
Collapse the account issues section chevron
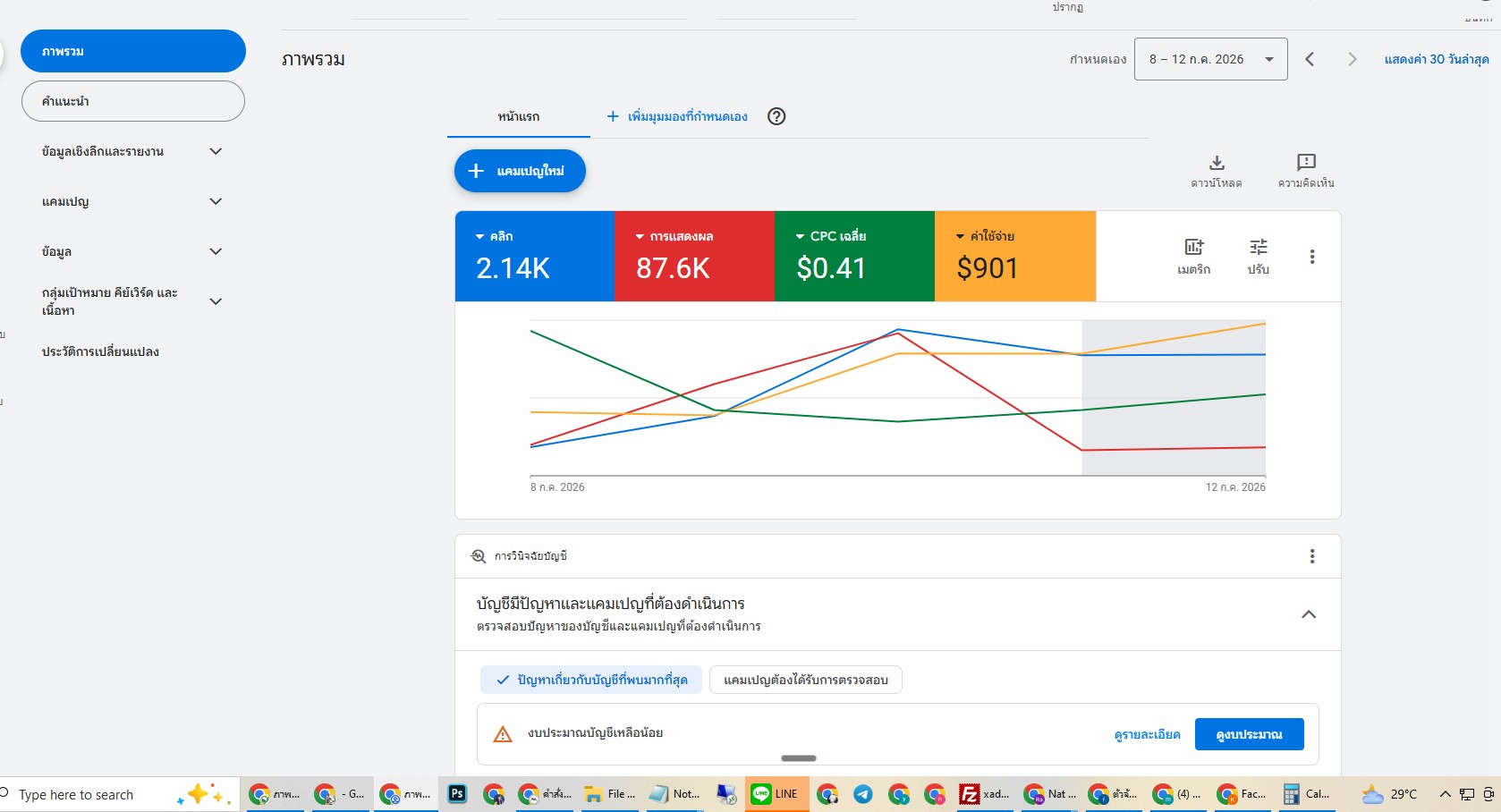pos(1309,614)
